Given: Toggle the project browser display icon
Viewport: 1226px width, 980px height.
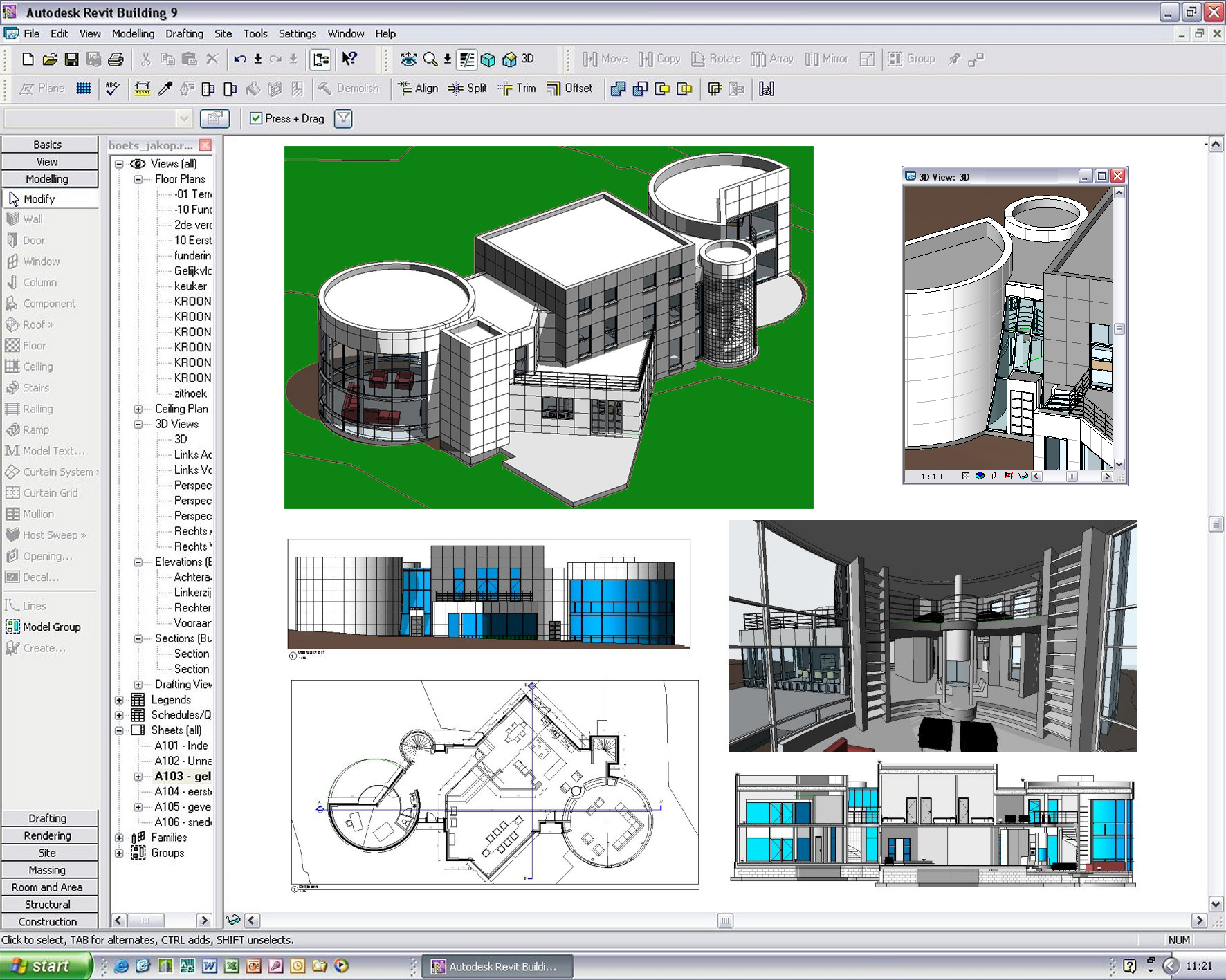Looking at the screenshot, I should [321, 59].
